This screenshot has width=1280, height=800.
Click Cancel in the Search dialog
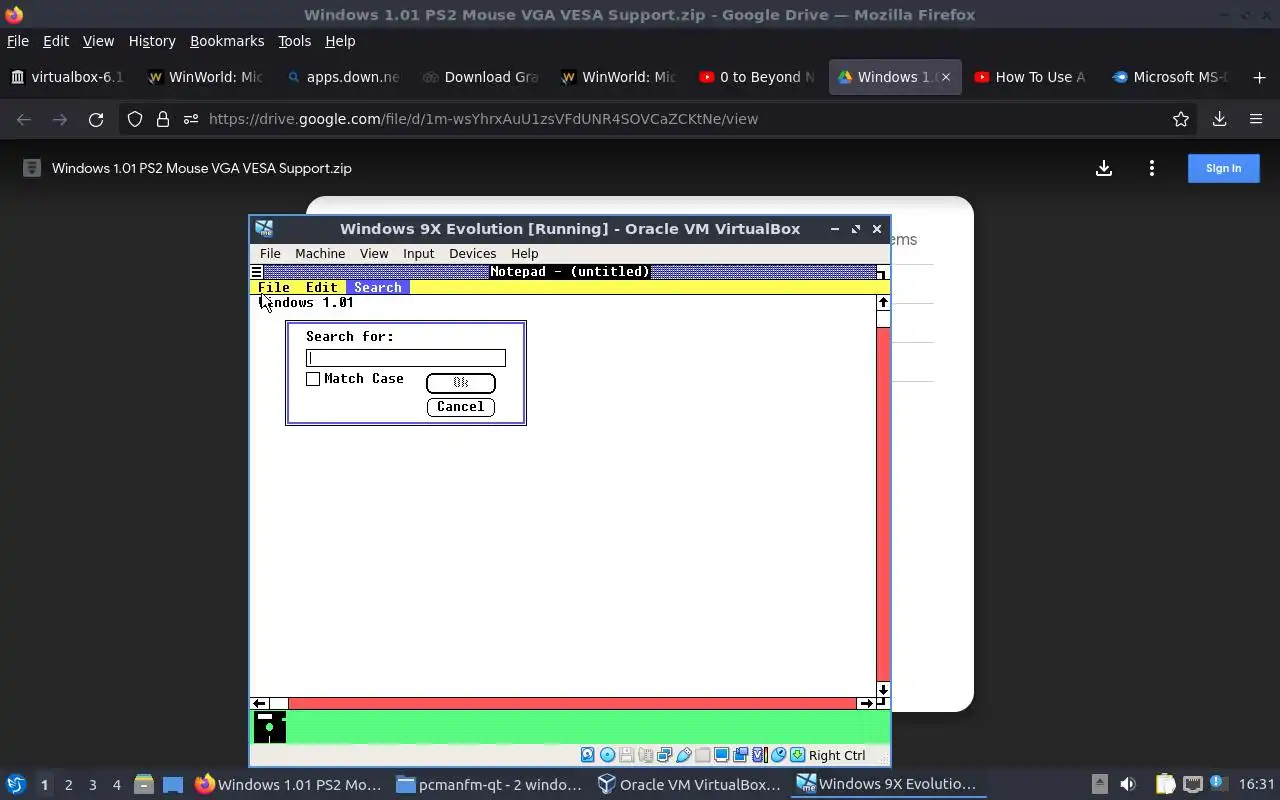[460, 407]
